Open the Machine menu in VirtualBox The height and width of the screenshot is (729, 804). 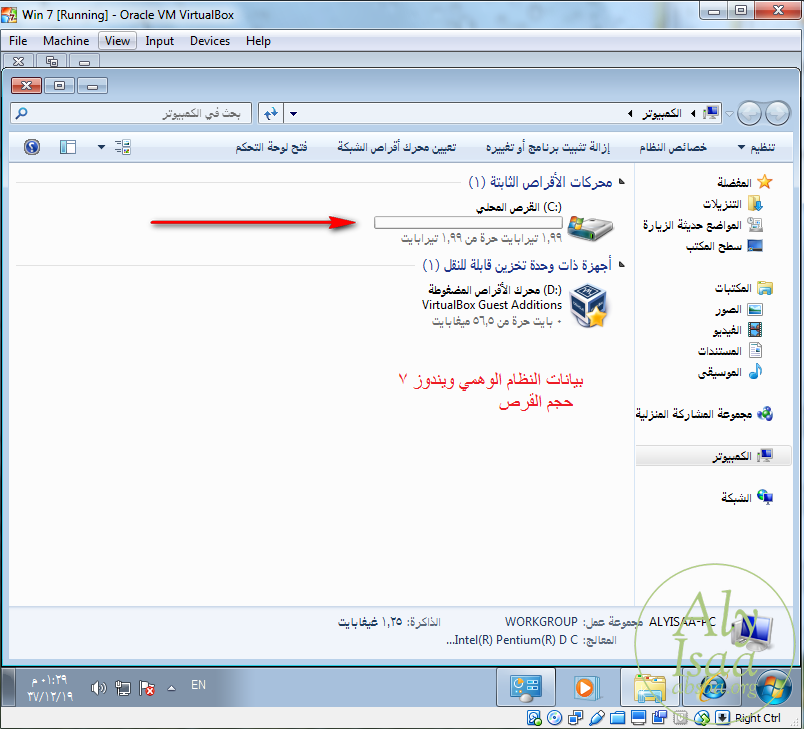pos(66,41)
